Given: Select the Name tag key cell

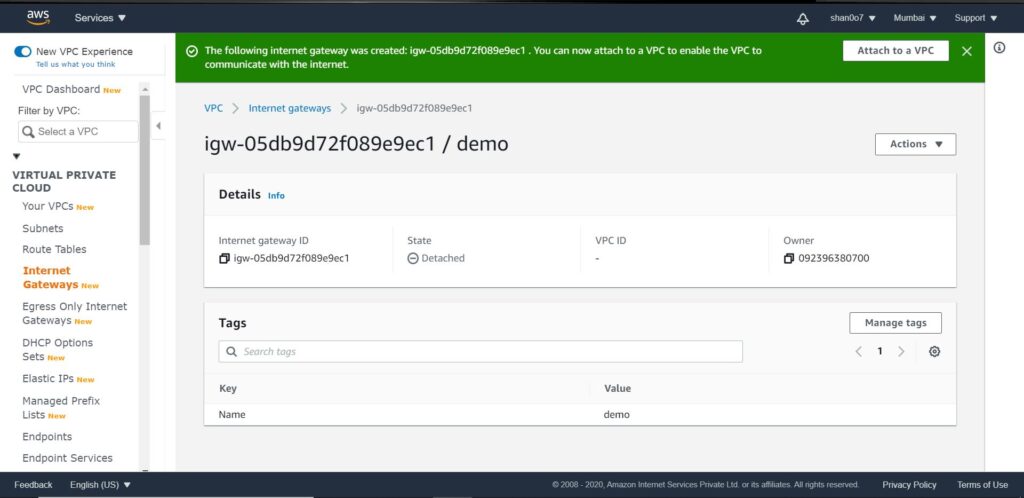Looking at the screenshot, I should pyautogui.click(x=232, y=414).
